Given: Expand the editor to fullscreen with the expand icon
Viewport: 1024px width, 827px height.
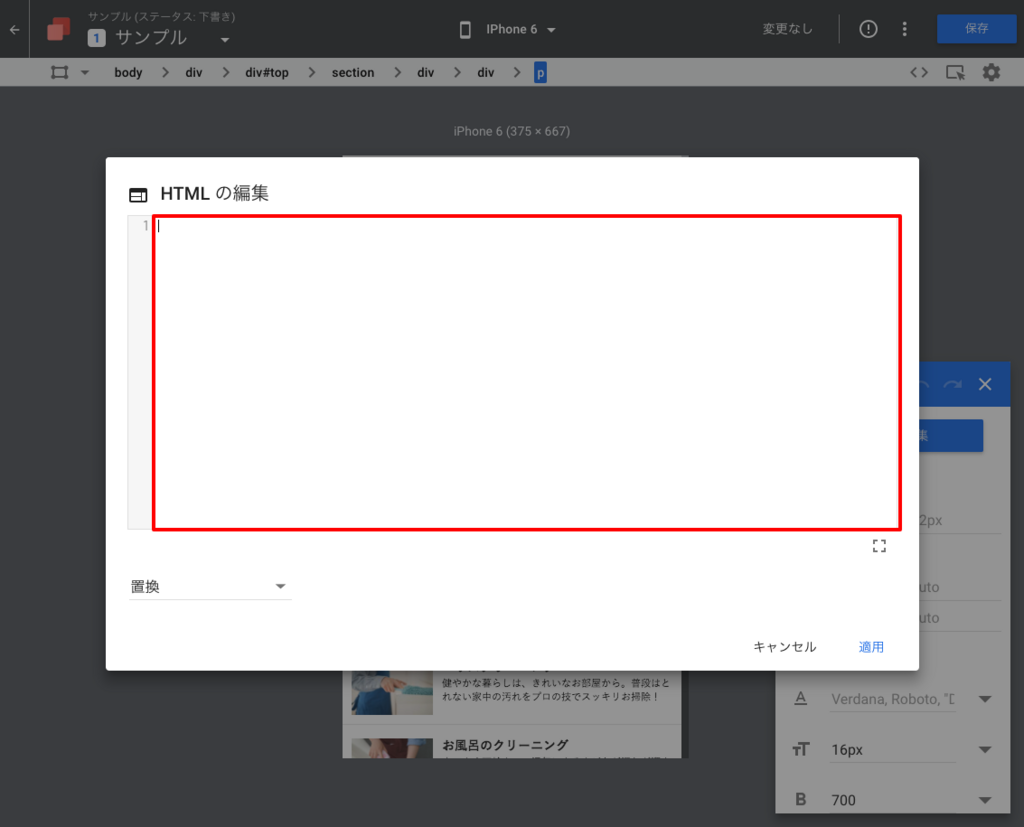Looking at the screenshot, I should click(x=879, y=545).
